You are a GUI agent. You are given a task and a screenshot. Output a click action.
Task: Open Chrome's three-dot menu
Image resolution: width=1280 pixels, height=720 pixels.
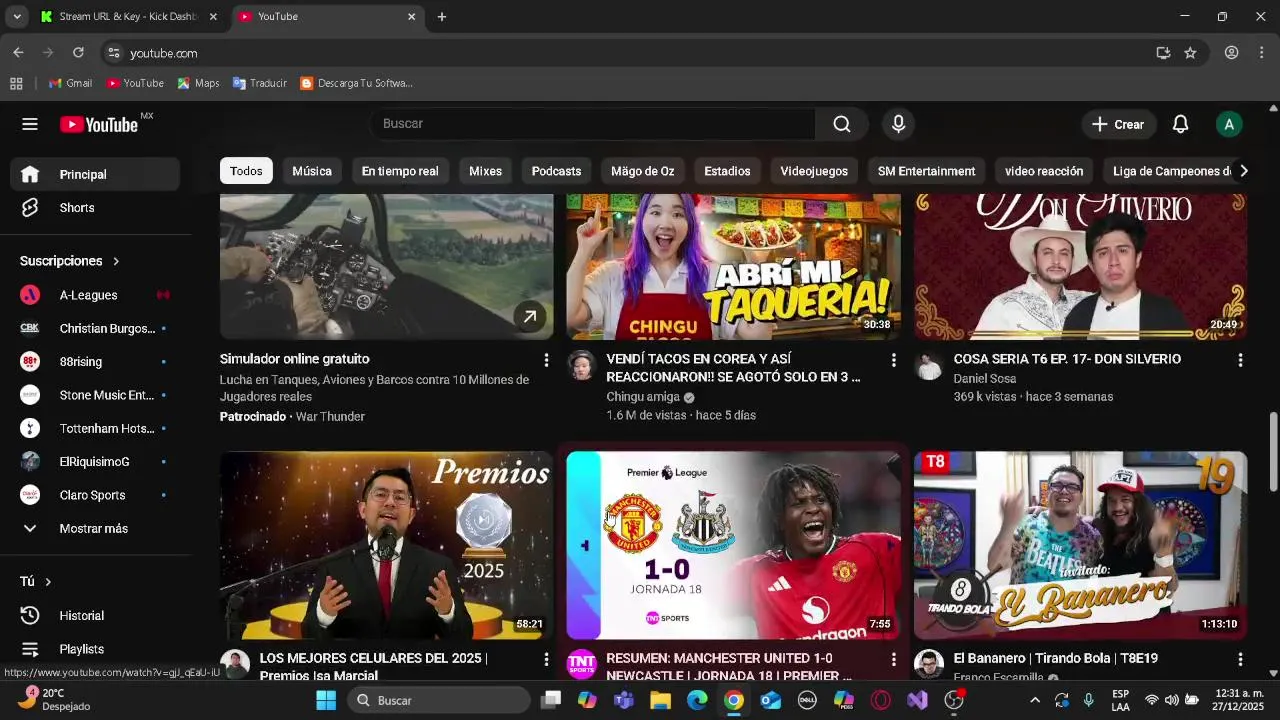[x=1260, y=53]
